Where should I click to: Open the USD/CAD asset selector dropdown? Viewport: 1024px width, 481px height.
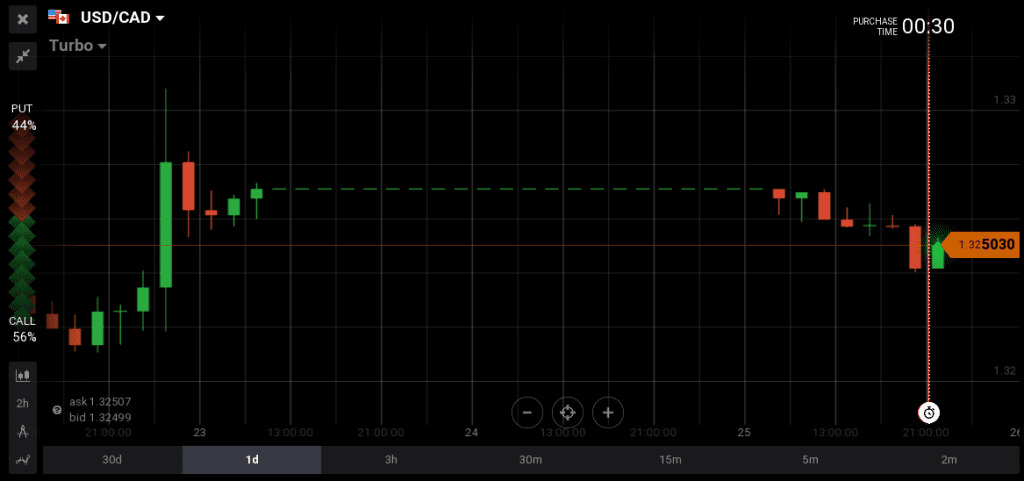pos(122,18)
